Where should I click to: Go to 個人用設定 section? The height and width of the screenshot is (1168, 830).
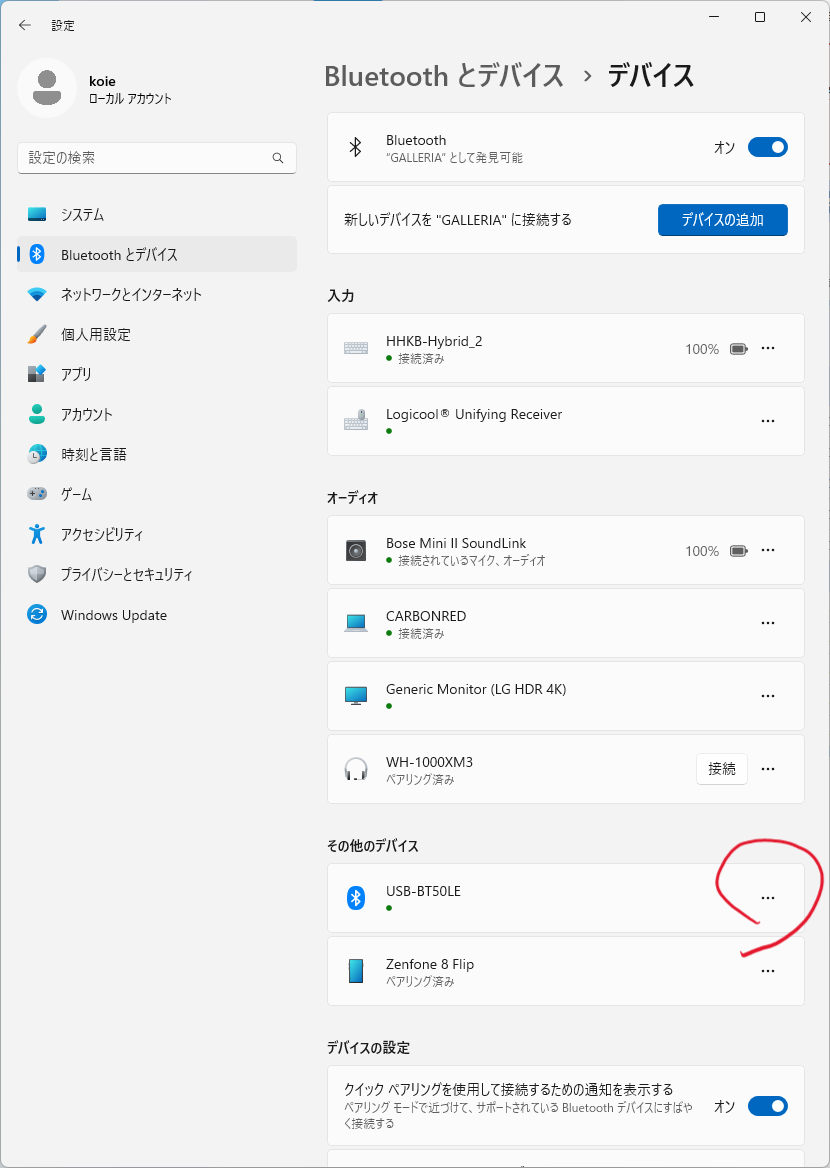point(156,334)
